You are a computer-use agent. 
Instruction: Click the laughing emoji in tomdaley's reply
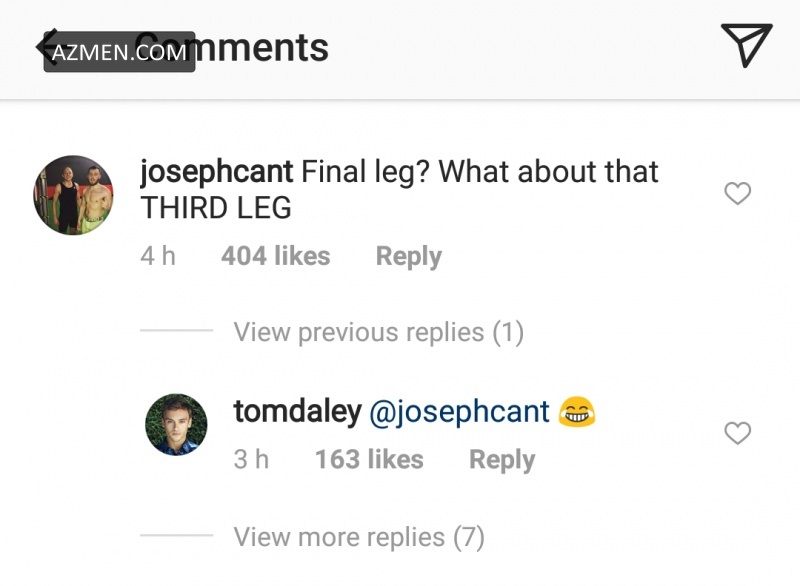(x=576, y=411)
